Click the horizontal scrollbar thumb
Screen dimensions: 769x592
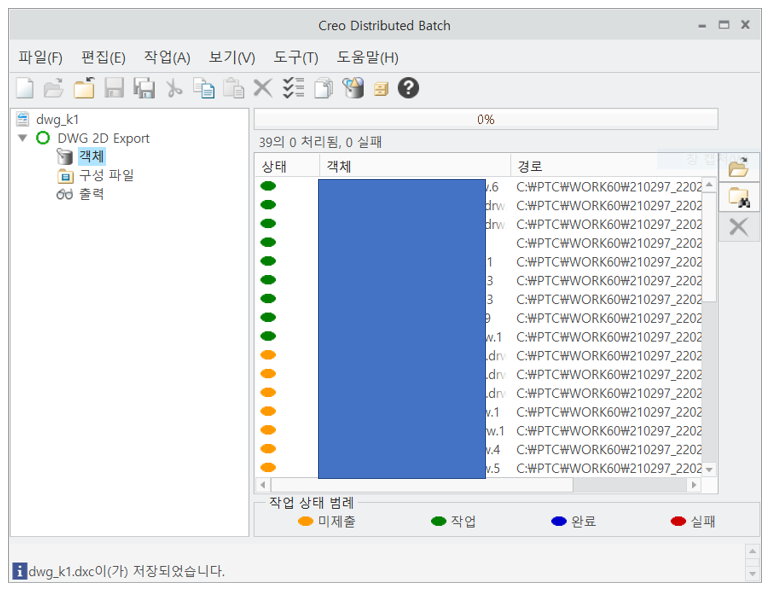[x=422, y=485]
